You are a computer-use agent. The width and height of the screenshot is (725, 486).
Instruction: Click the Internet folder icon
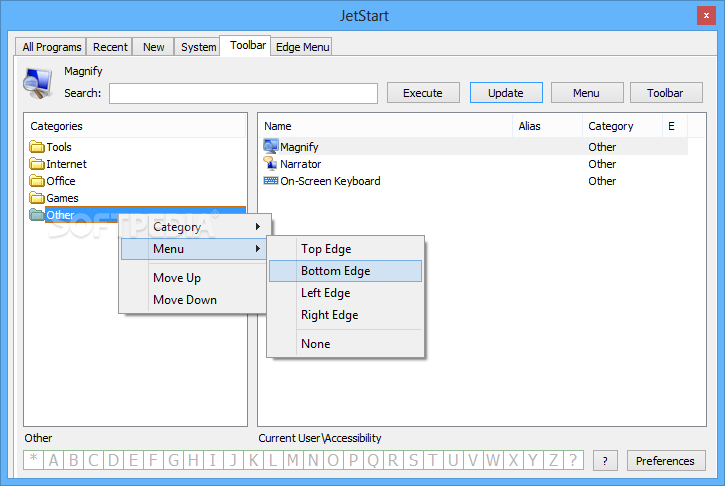tap(37, 164)
